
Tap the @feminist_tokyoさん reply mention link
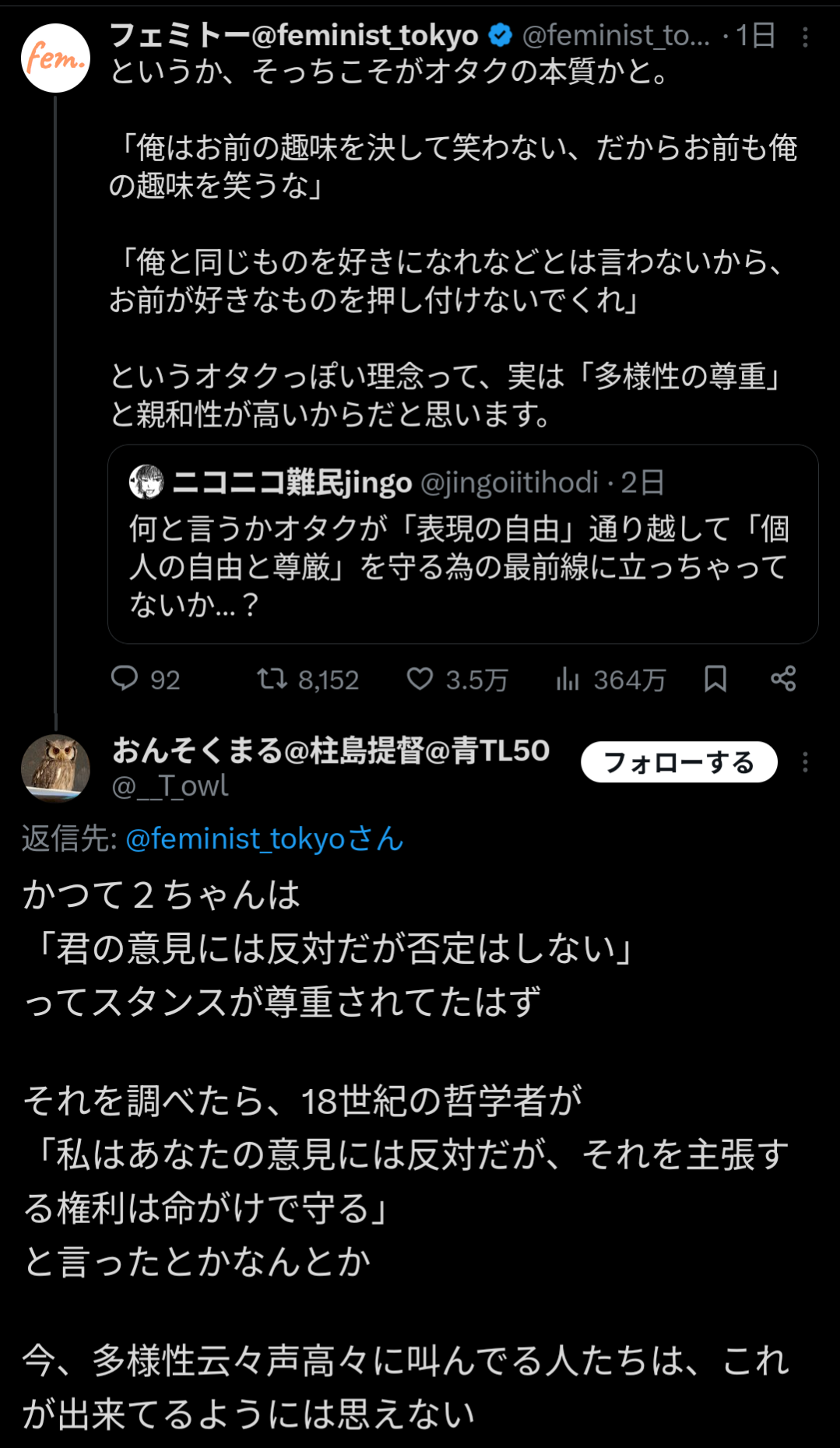click(264, 839)
